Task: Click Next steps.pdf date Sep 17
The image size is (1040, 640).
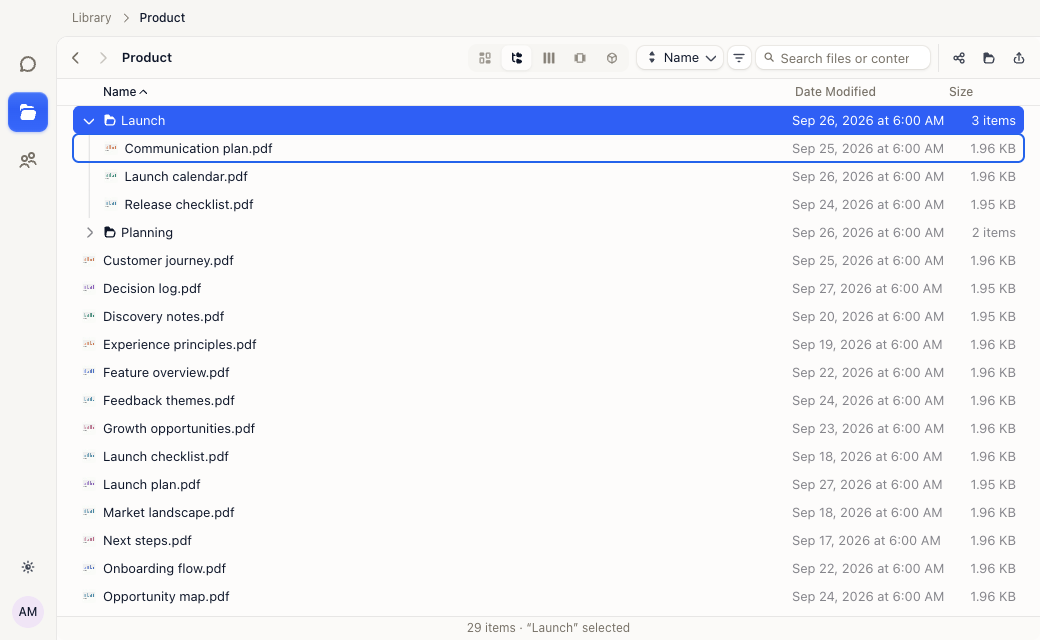Action: [866, 541]
